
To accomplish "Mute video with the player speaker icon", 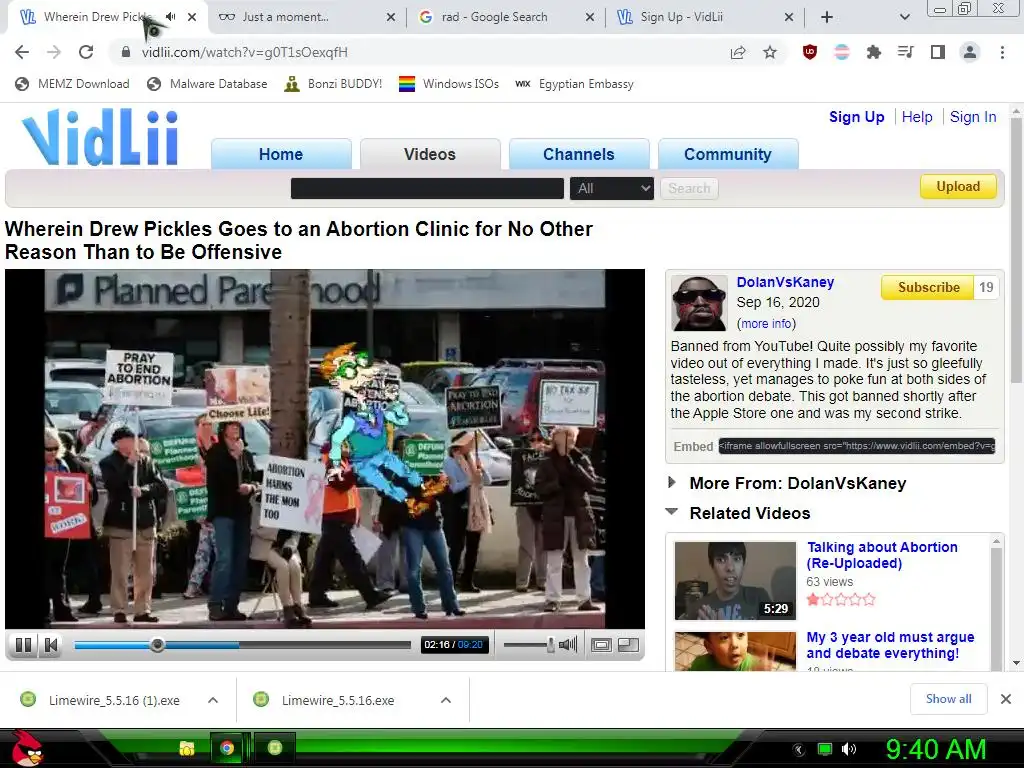I will point(568,645).
